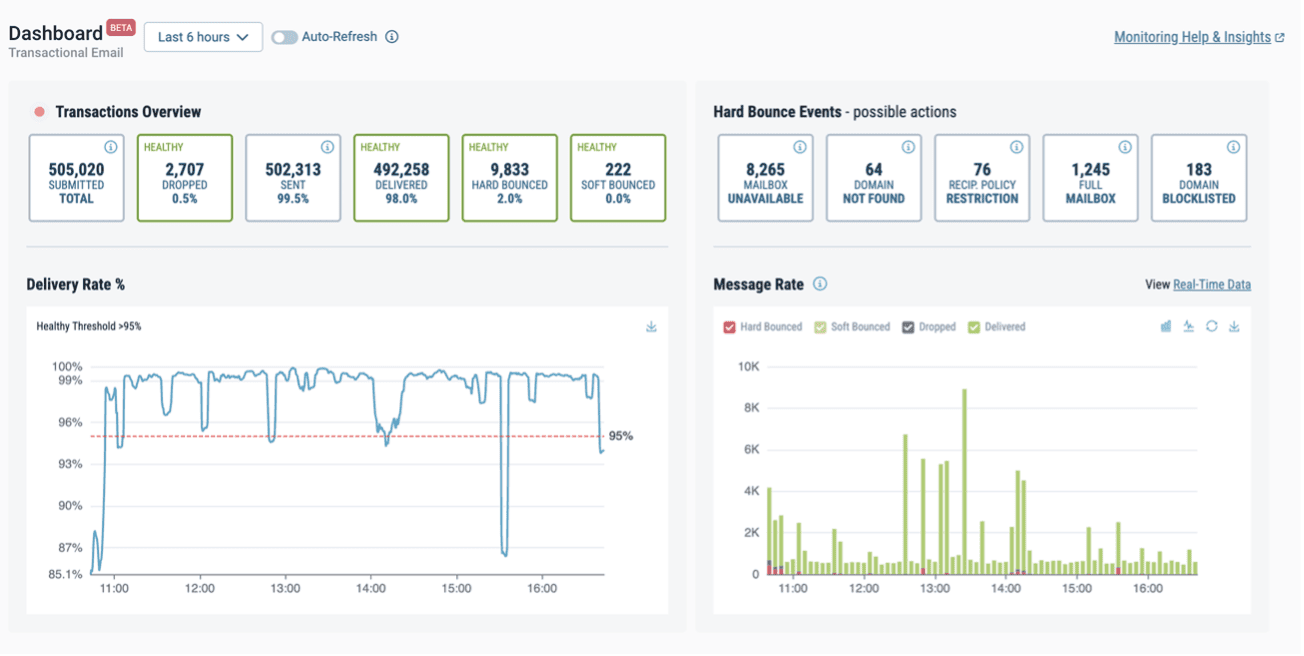Select the Delivered 492,258 card
1304x656 pixels.
(x=401, y=178)
